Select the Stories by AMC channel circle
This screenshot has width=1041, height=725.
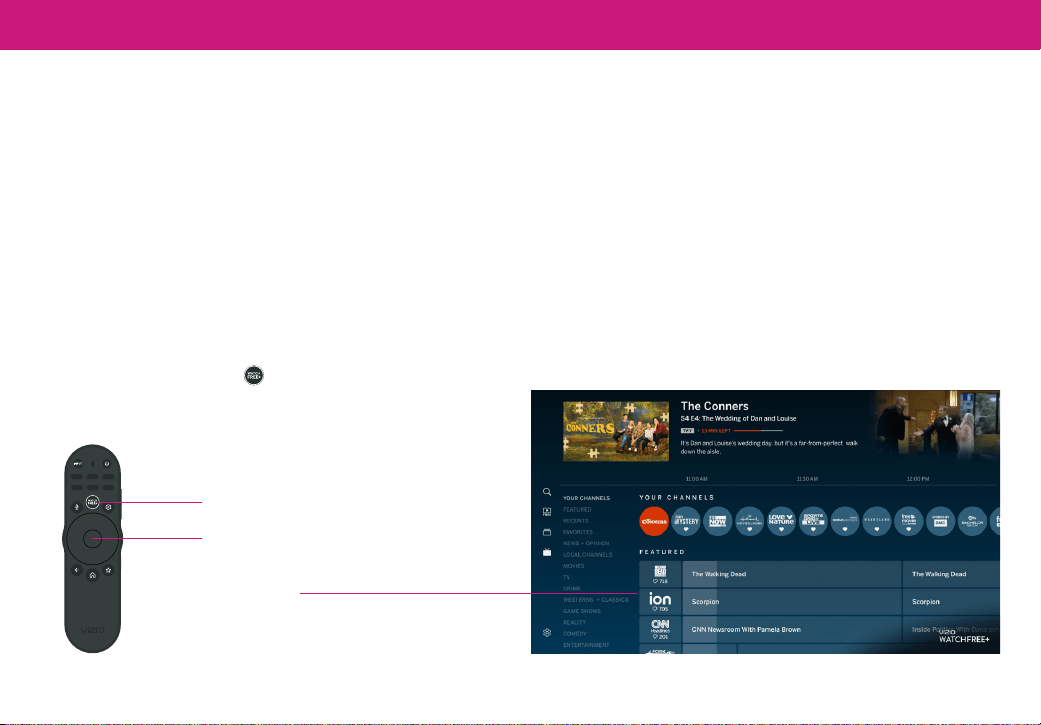941,521
